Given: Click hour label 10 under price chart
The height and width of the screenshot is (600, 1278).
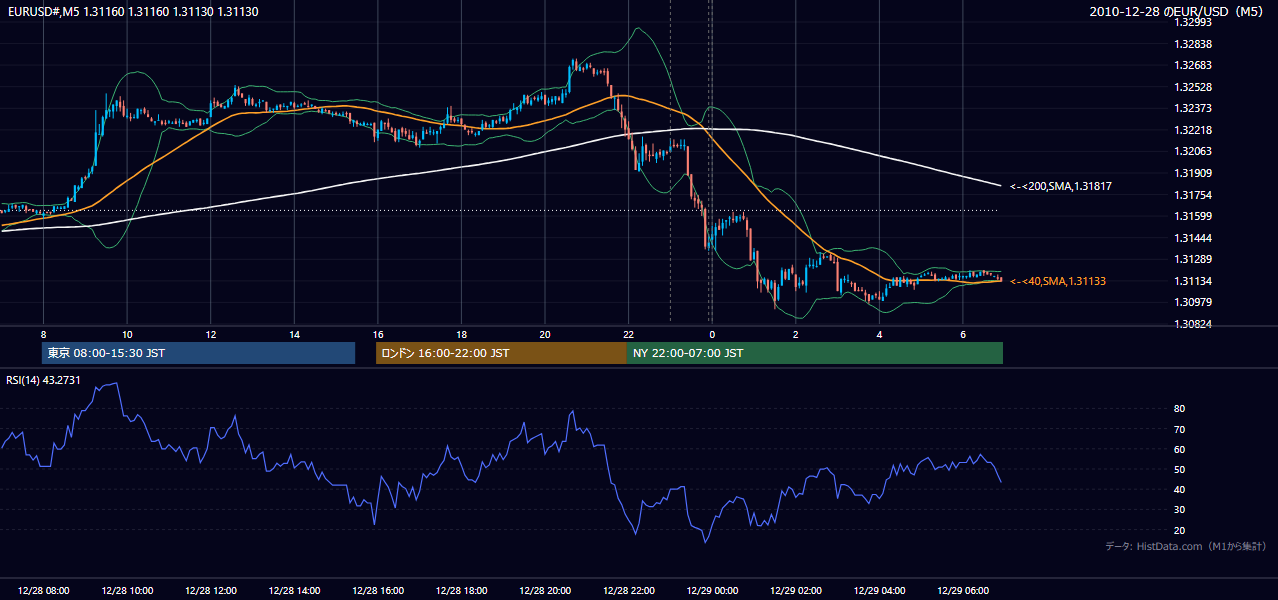Looking at the screenshot, I should pos(127,334).
